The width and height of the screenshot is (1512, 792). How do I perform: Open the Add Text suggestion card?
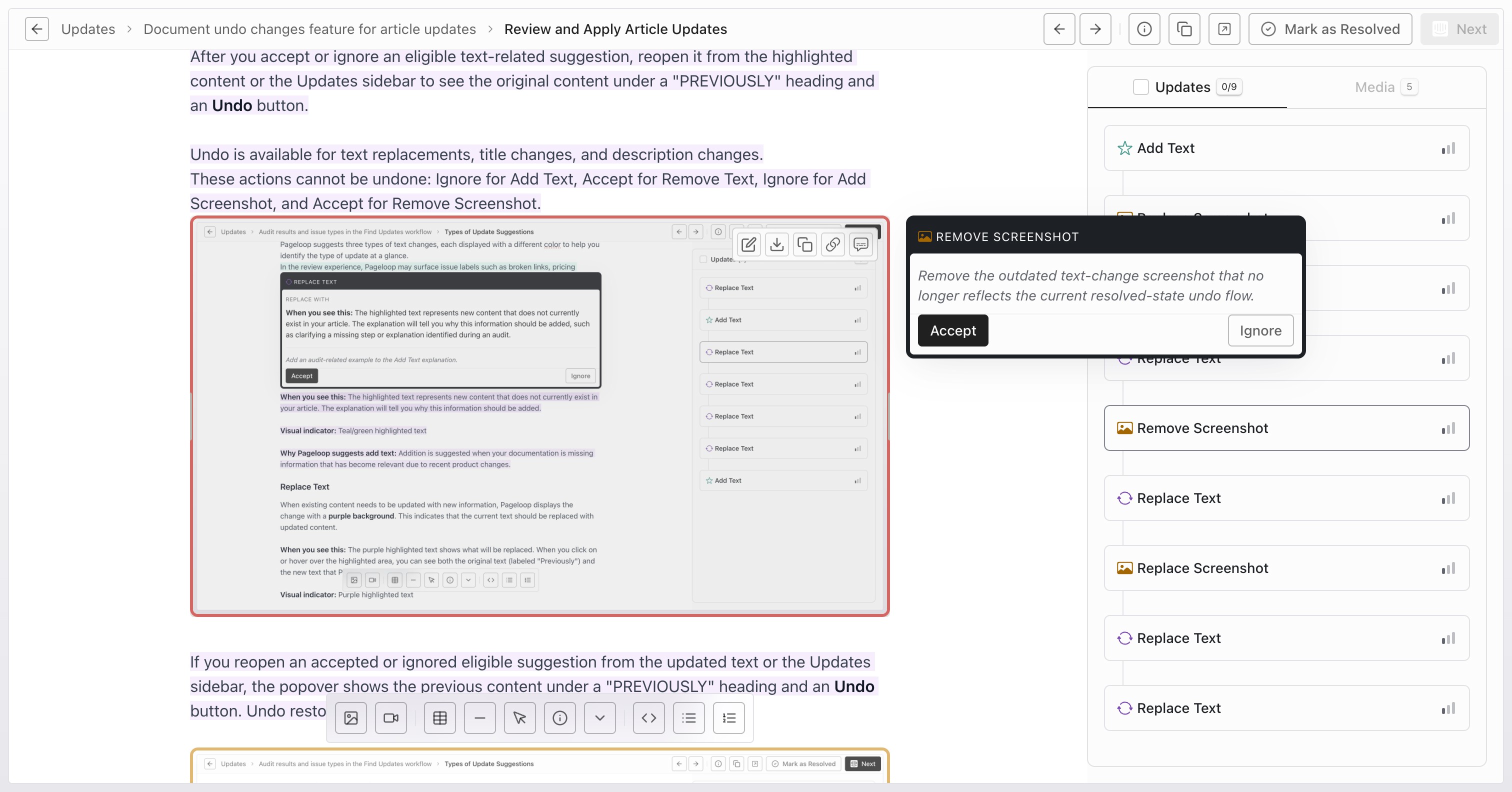[x=1286, y=148]
